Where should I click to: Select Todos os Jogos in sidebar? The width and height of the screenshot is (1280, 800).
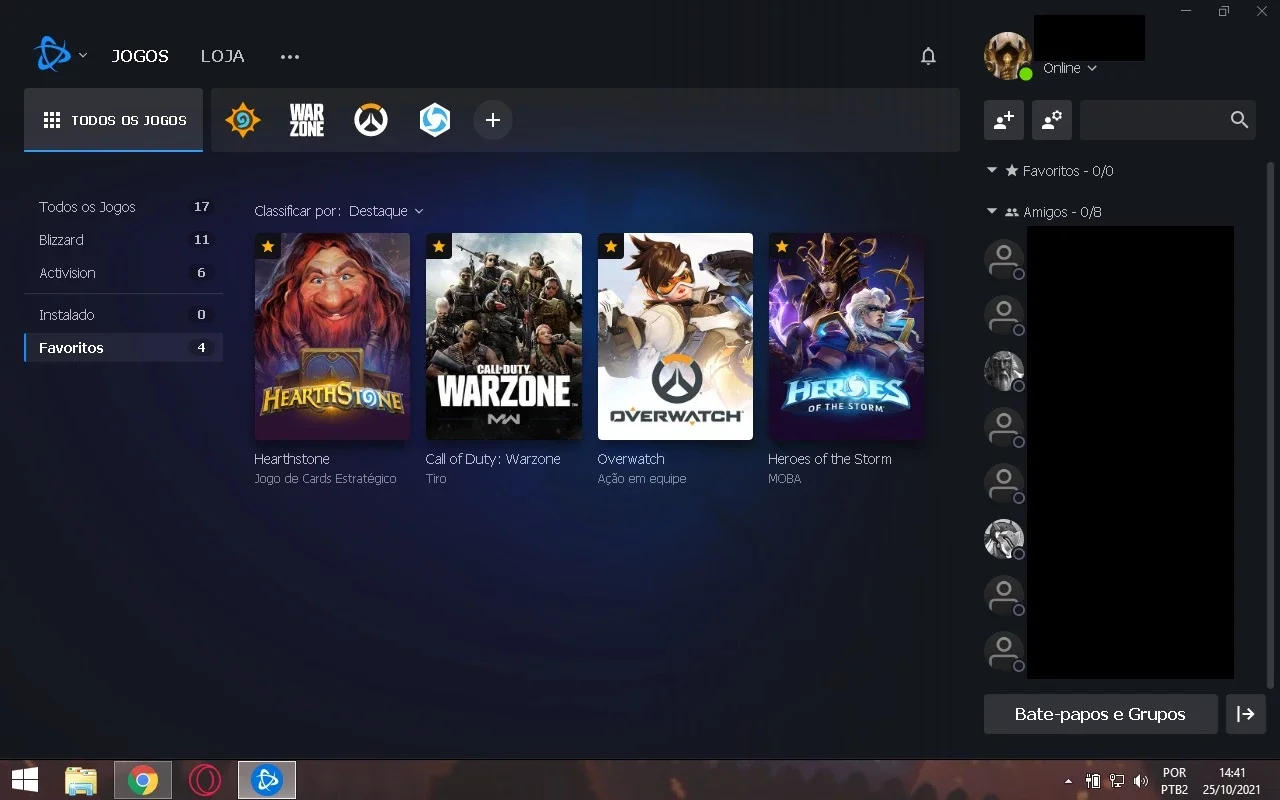coord(123,207)
